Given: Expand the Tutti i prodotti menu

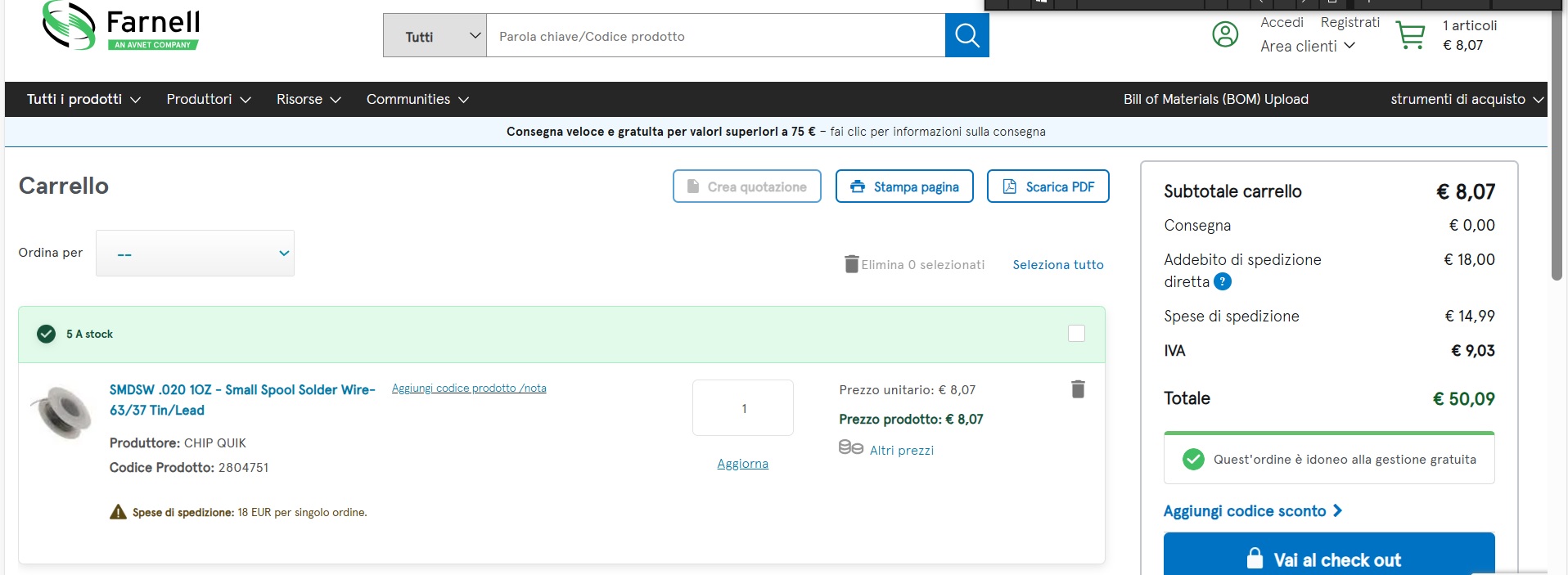Looking at the screenshot, I should click(x=83, y=99).
